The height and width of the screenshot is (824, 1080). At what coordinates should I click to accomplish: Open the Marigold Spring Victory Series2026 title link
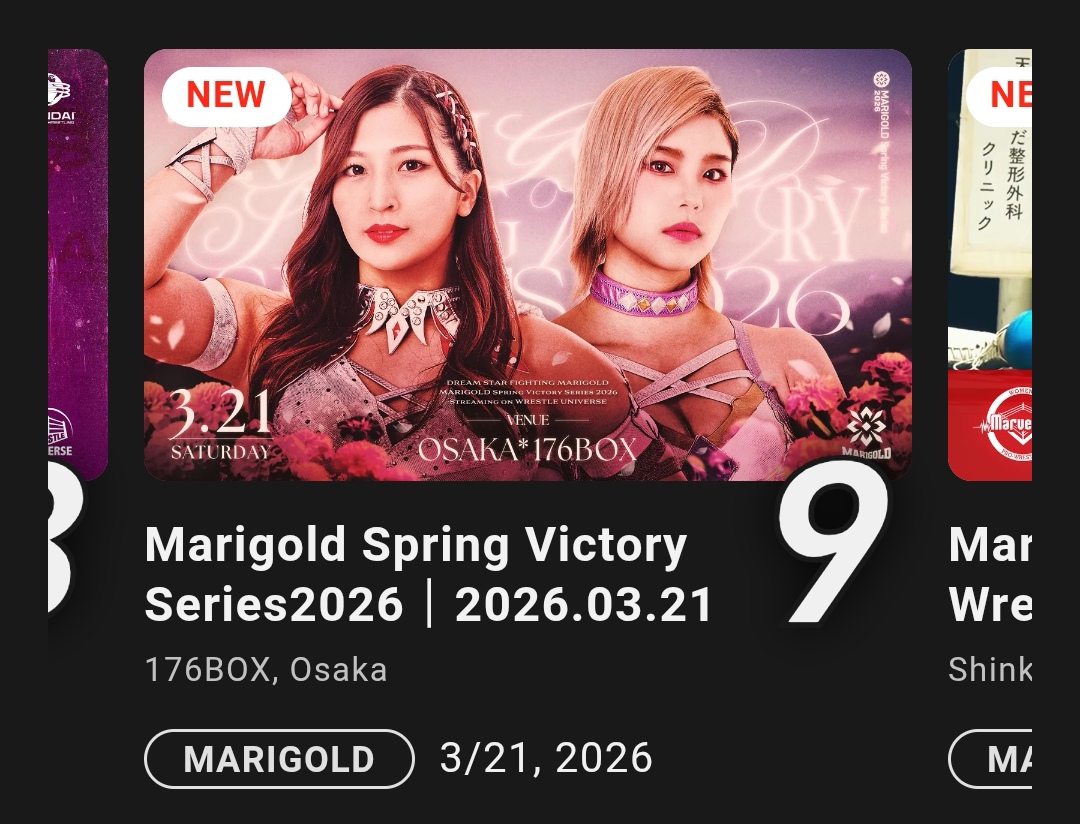tap(428, 575)
